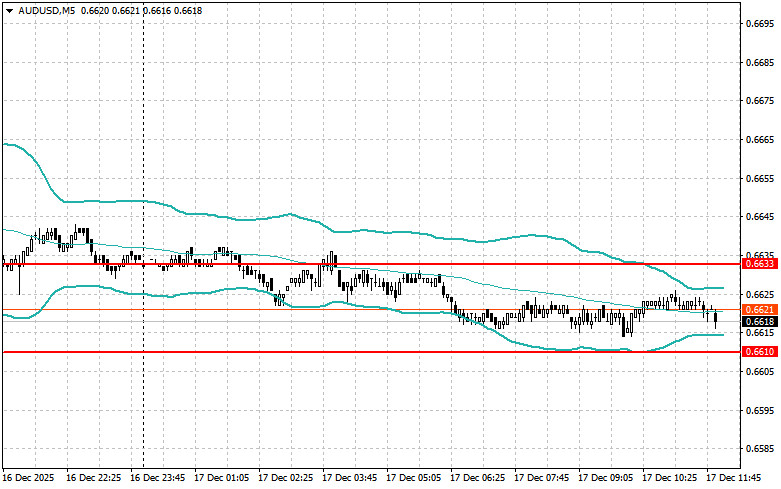Select the OHLC values 0.6620 0.6621 0.6616 0.6618
Screen dimensions: 781x489
[x=141, y=10]
